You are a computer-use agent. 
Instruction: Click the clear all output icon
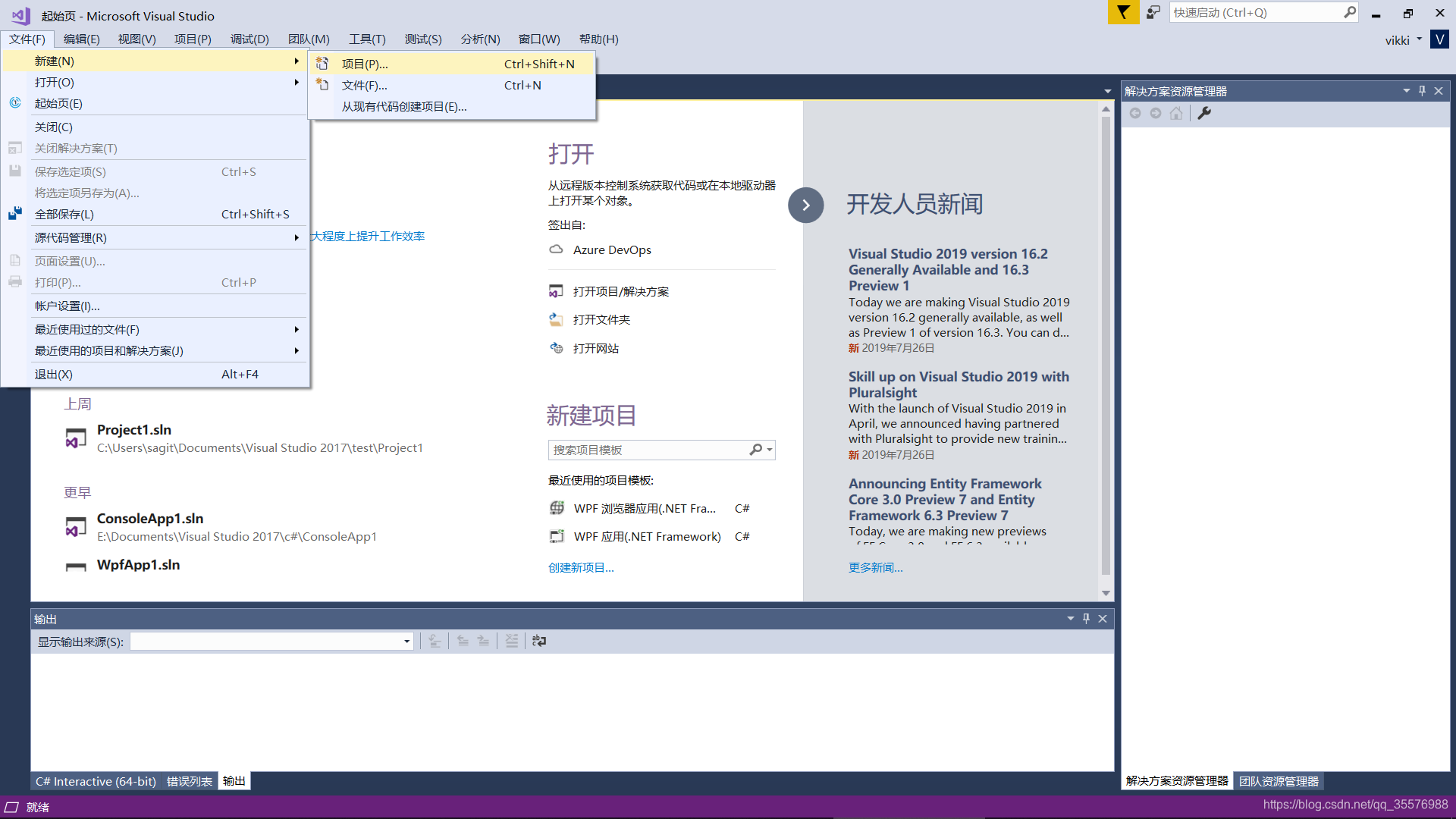pyautogui.click(x=512, y=641)
